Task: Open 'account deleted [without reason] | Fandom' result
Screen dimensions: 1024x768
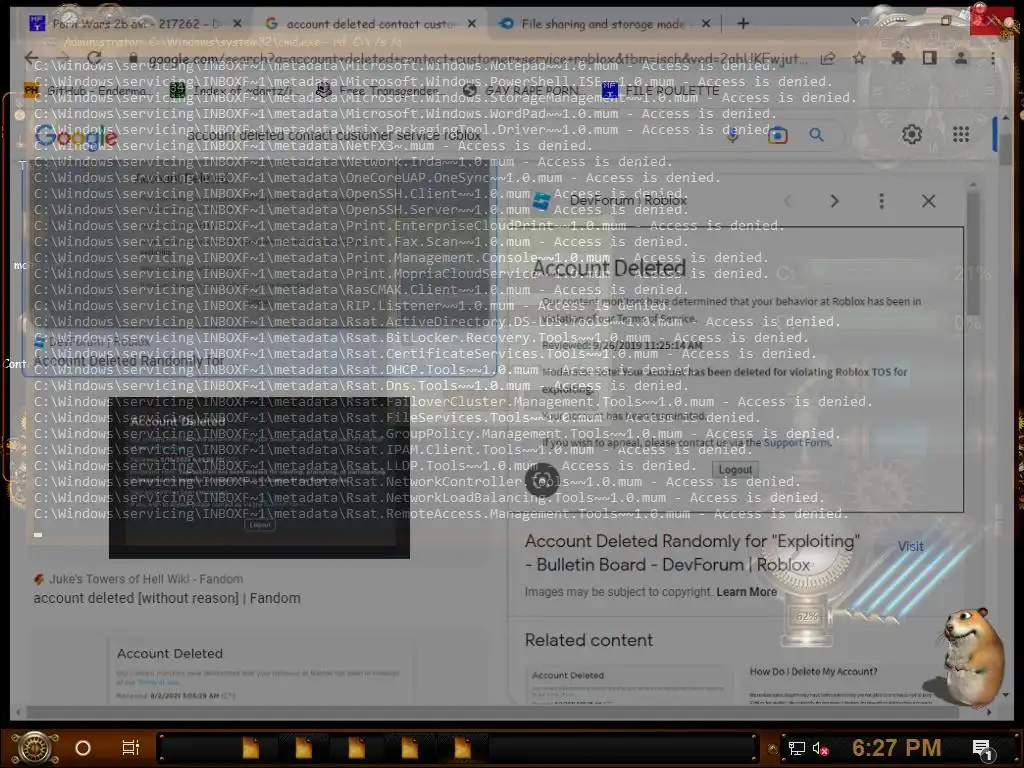Action: (167, 598)
